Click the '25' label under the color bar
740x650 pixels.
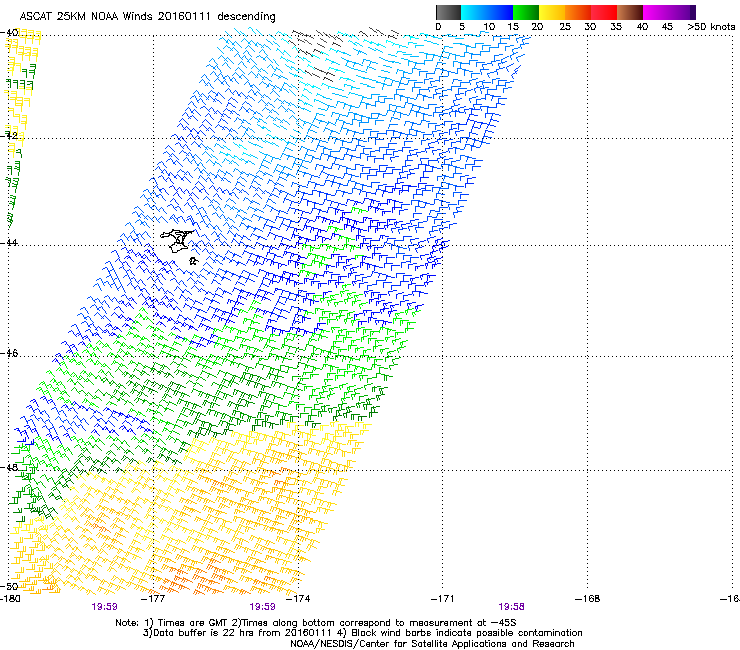pyautogui.click(x=565, y=27)
